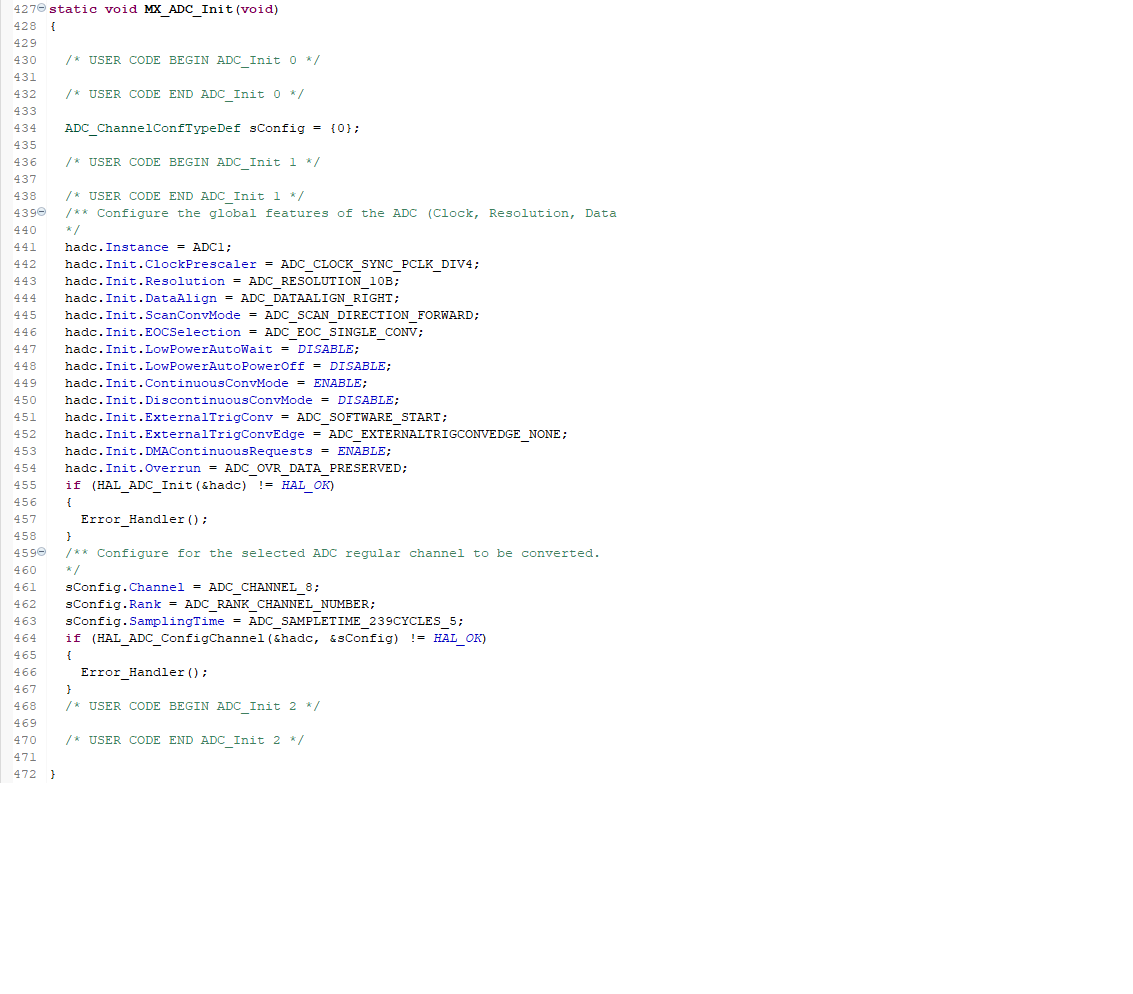This screenshot has height=994, width=1133.
Task: Click DISABLE value of LowPowerAutoWait
Action: [326, 349]
